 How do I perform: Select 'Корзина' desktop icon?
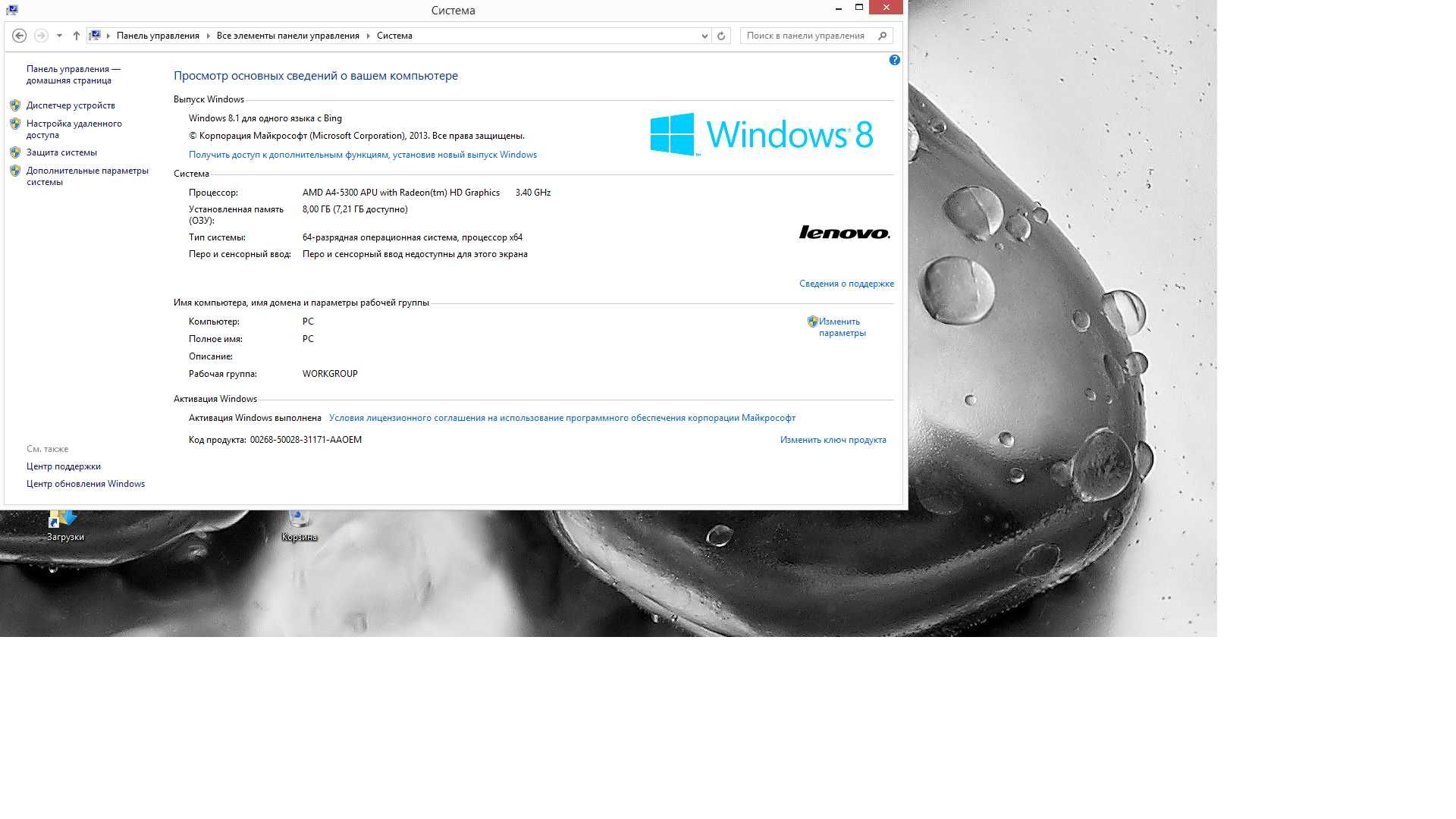click(x=299, y=526)
